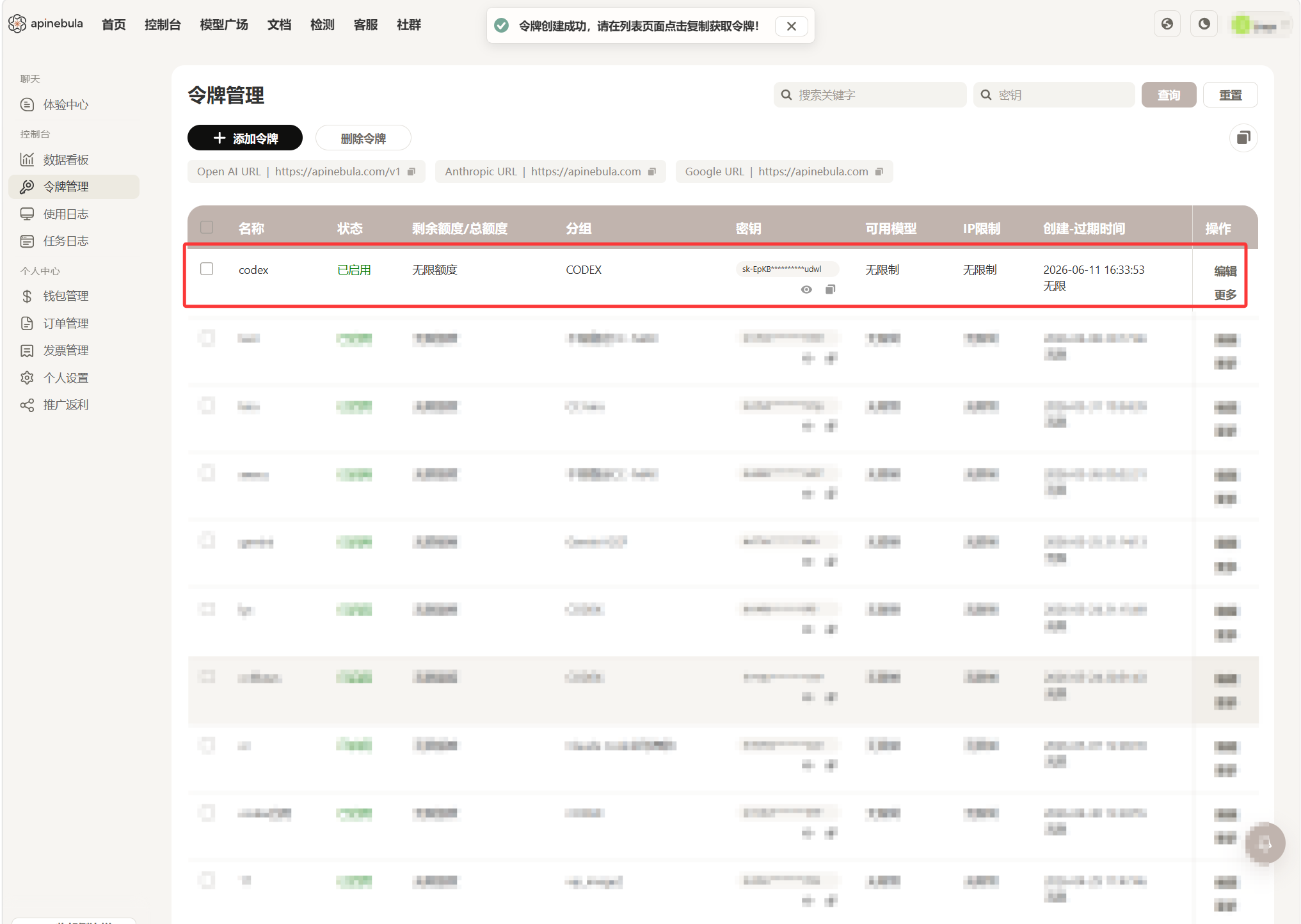Open 检测 in top navigation
1301x924 pixels.
pos(323,25)
